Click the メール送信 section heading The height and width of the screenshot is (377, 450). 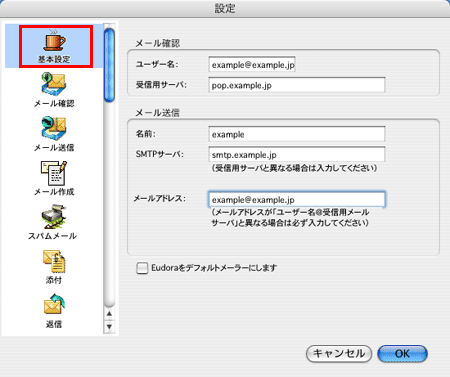157,113
